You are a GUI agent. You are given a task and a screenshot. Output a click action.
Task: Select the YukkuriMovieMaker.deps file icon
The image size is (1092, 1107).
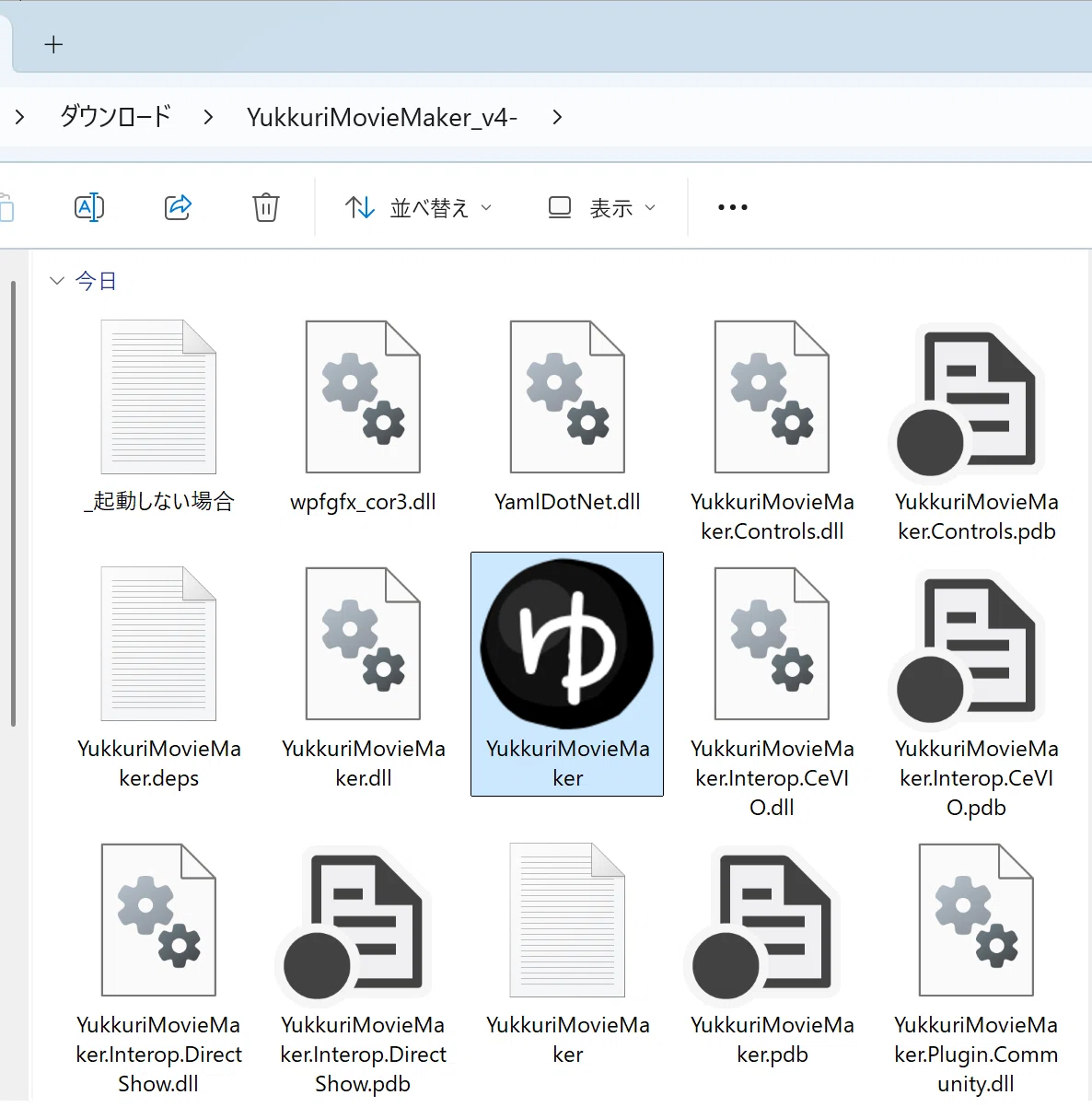point(158,644)
